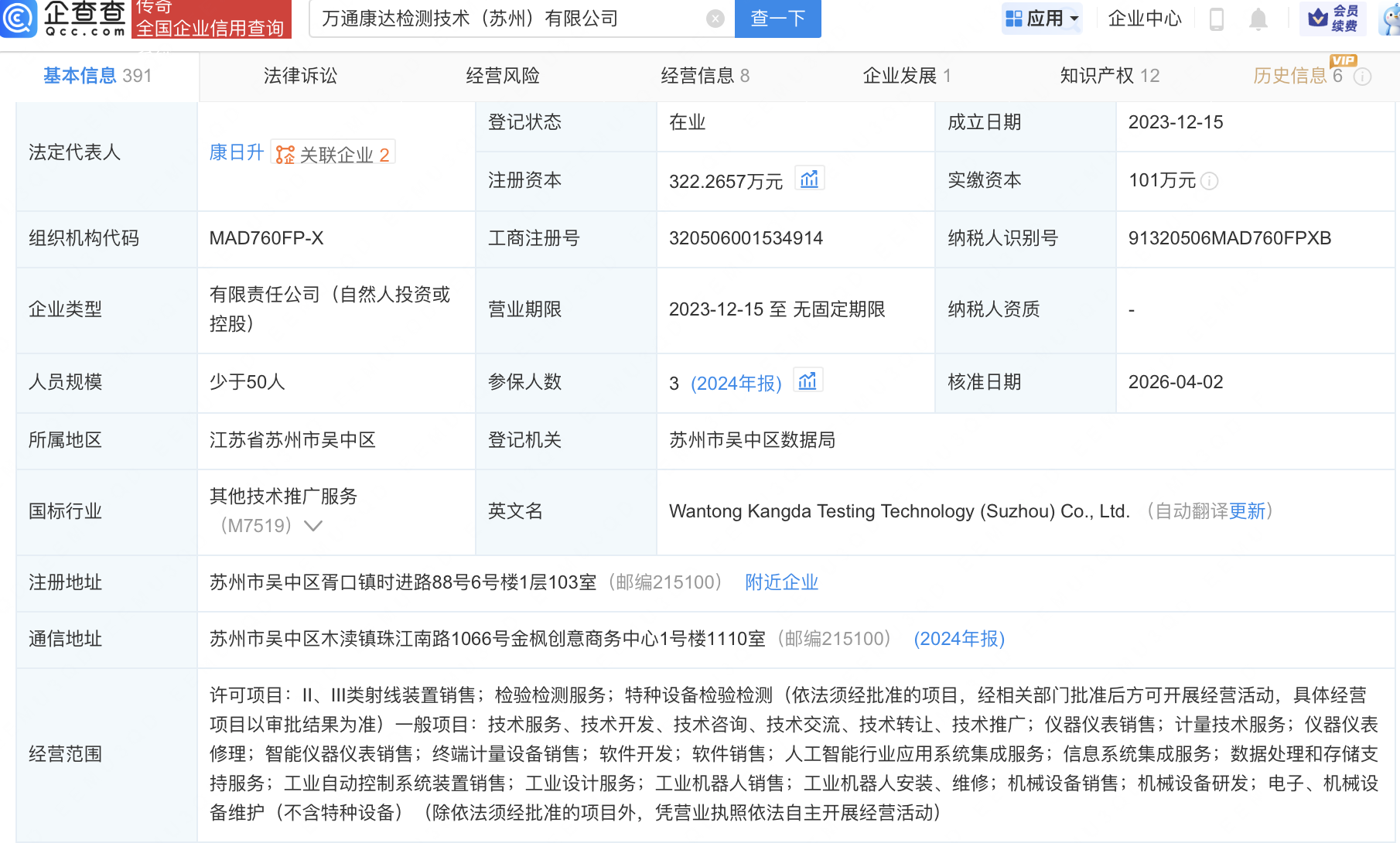
Task: Click 更新 next to English name
Action: tap(1247, 511)
